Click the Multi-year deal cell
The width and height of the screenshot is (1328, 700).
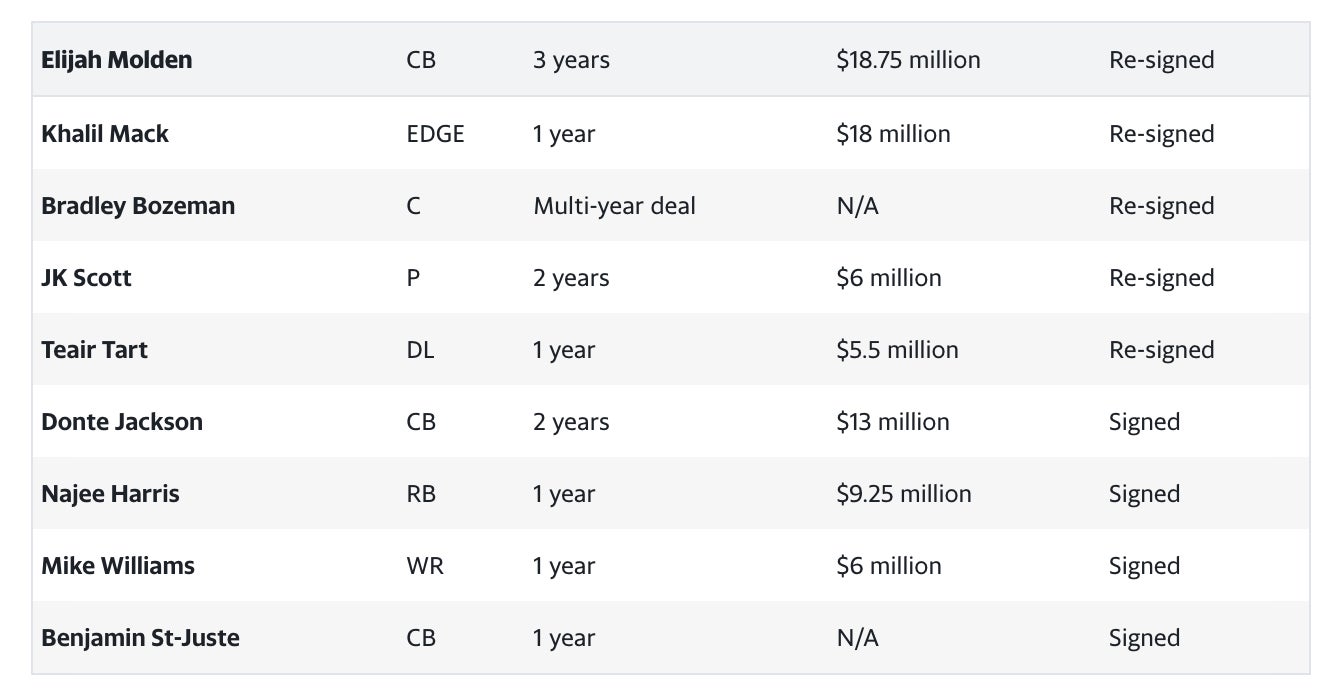coord(614,206)
